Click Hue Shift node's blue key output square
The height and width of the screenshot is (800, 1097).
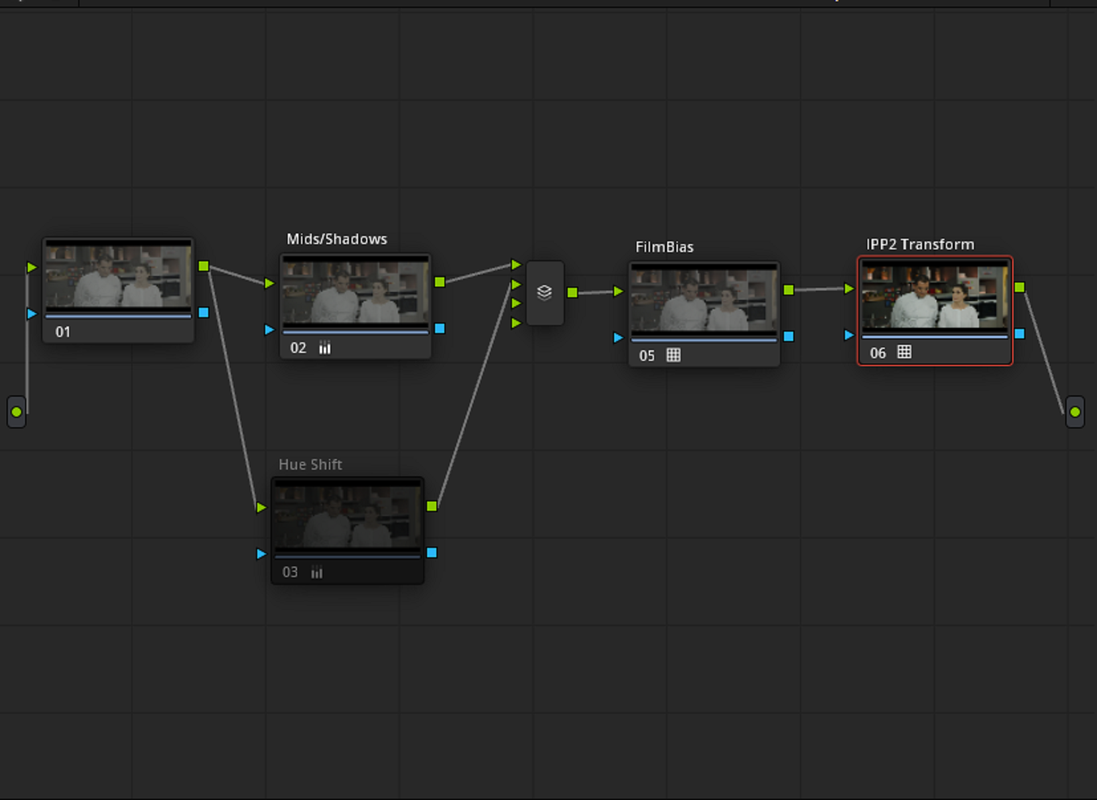pyautogui.click(x=432, y=552)
